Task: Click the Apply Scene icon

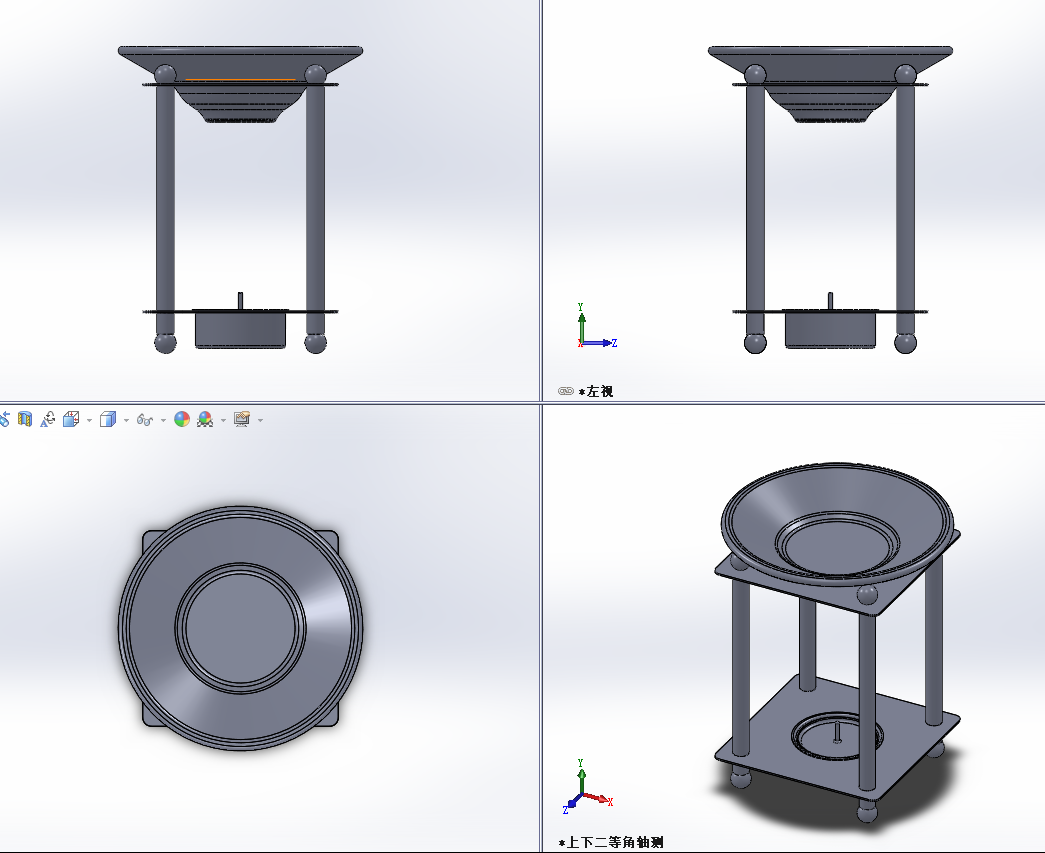Action: tap(205, 419)
